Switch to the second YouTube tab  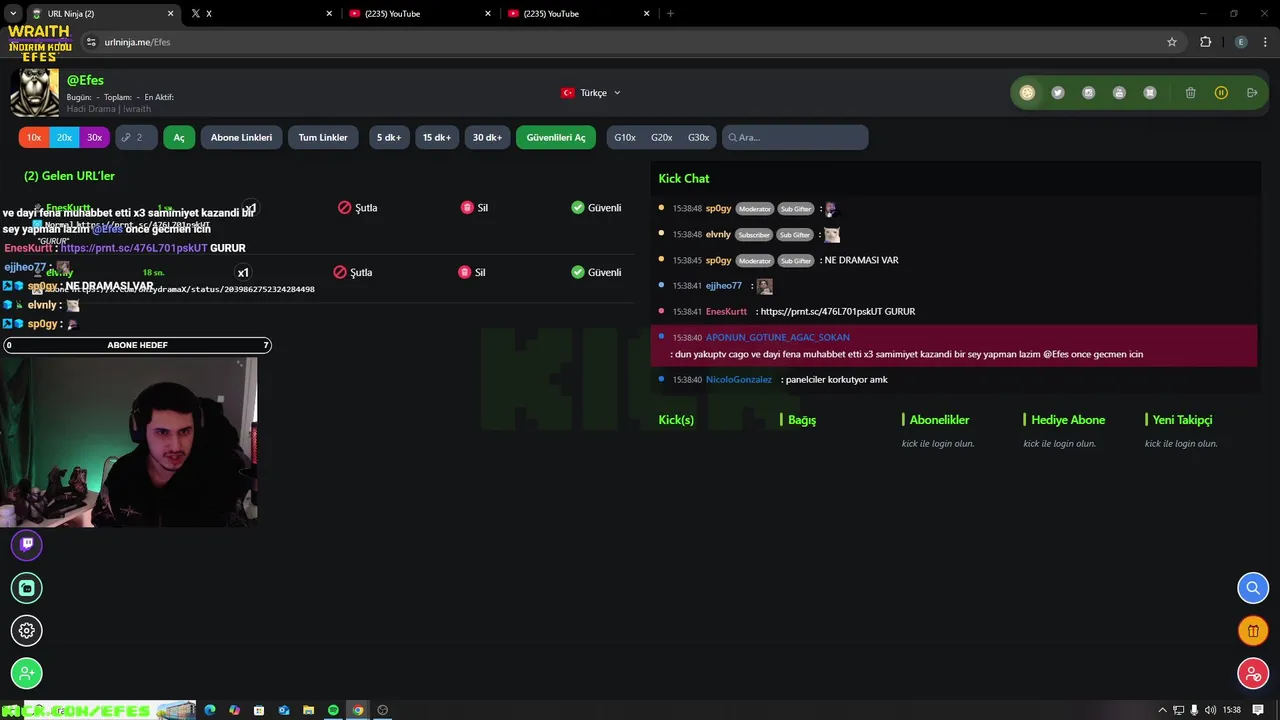(x=579, y=14)
